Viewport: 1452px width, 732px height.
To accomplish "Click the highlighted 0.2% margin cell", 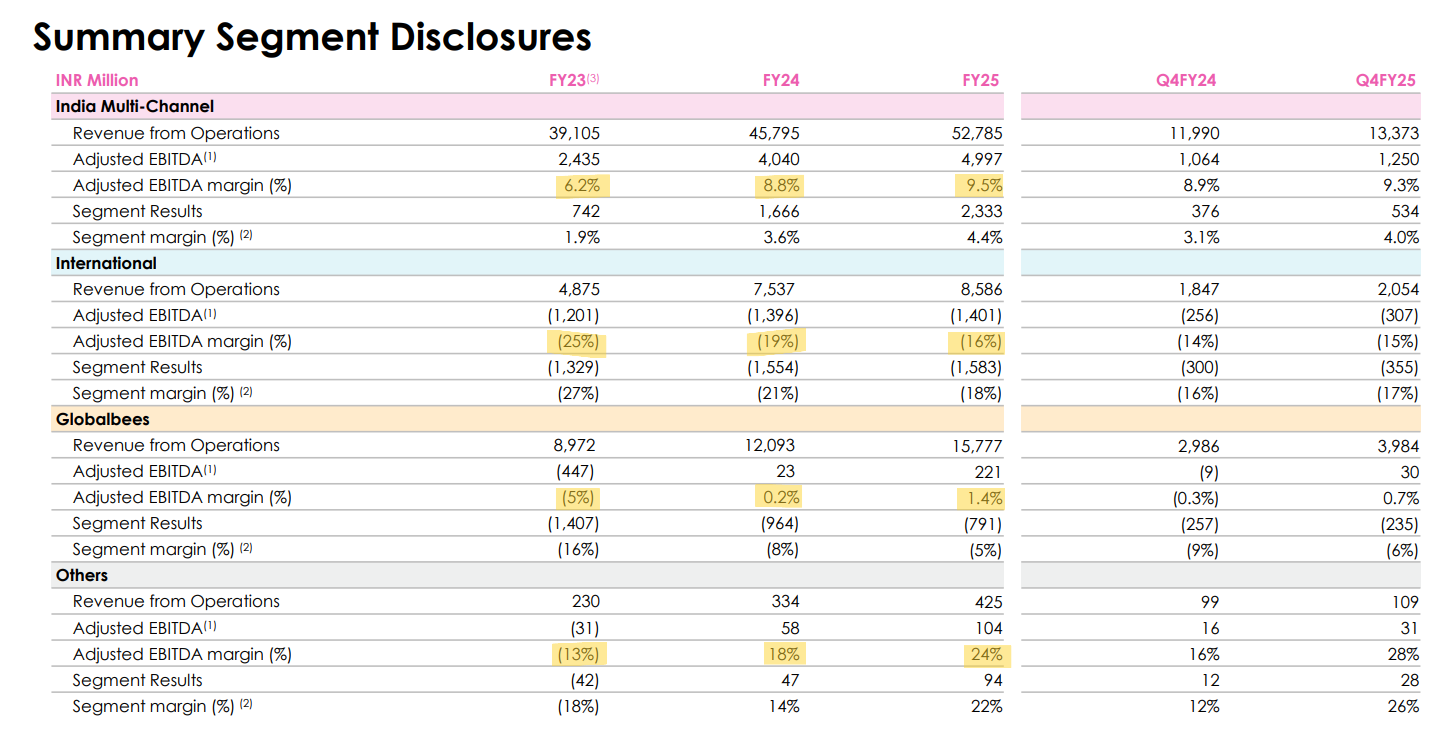I will coord(777,497).
